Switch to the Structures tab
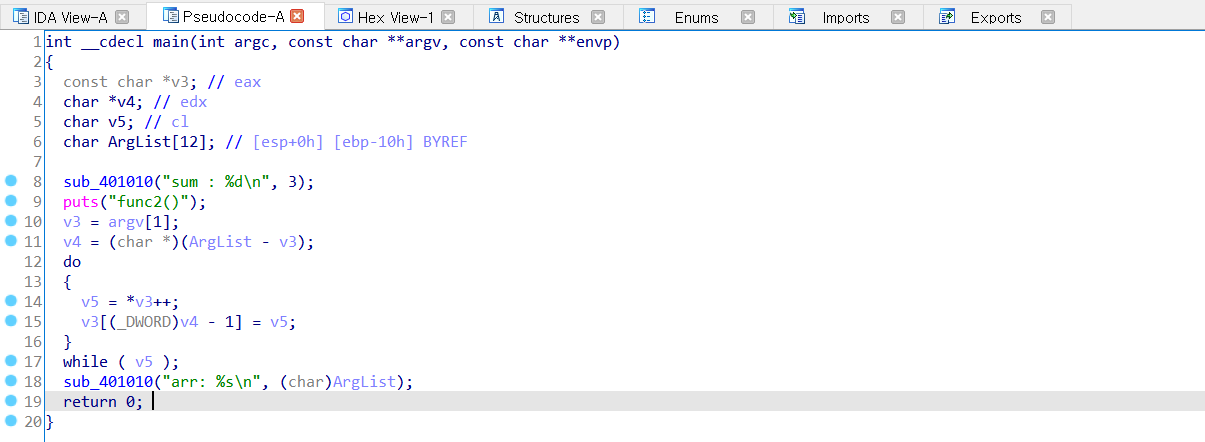This screenshot has height=442, width=1205. 547,17
